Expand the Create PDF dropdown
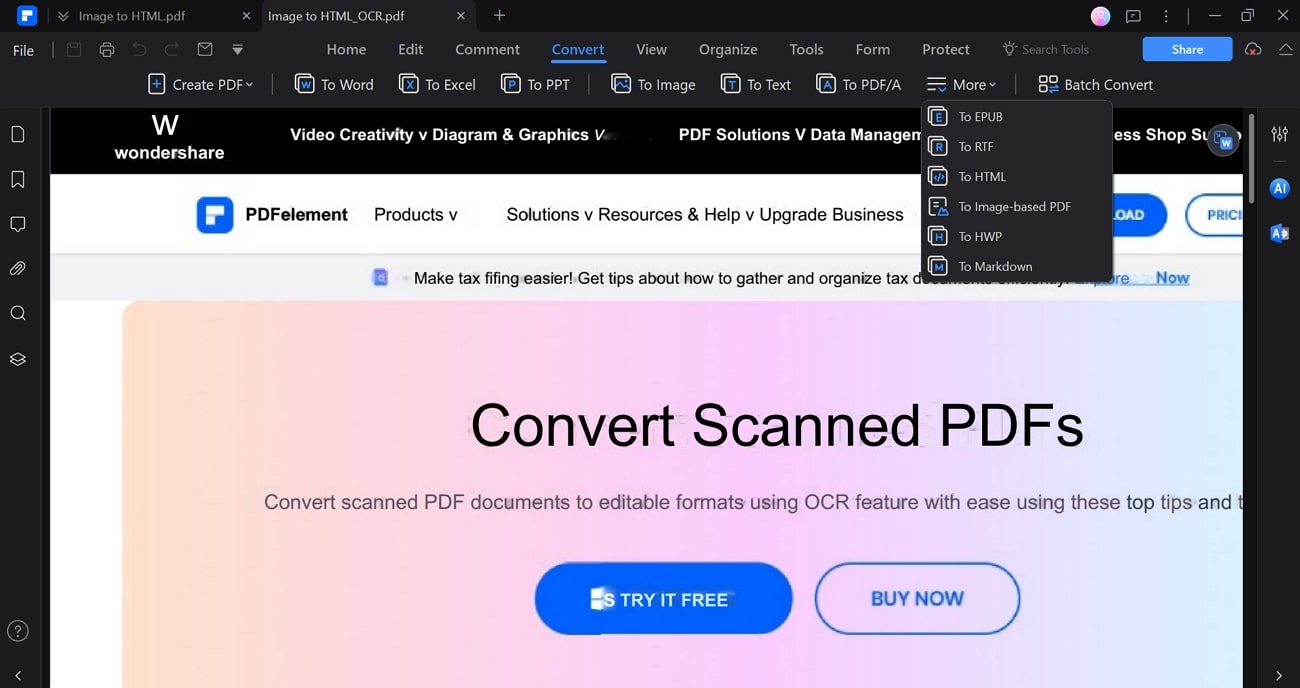Viewport: 1300px width, 688px height. 200,85
